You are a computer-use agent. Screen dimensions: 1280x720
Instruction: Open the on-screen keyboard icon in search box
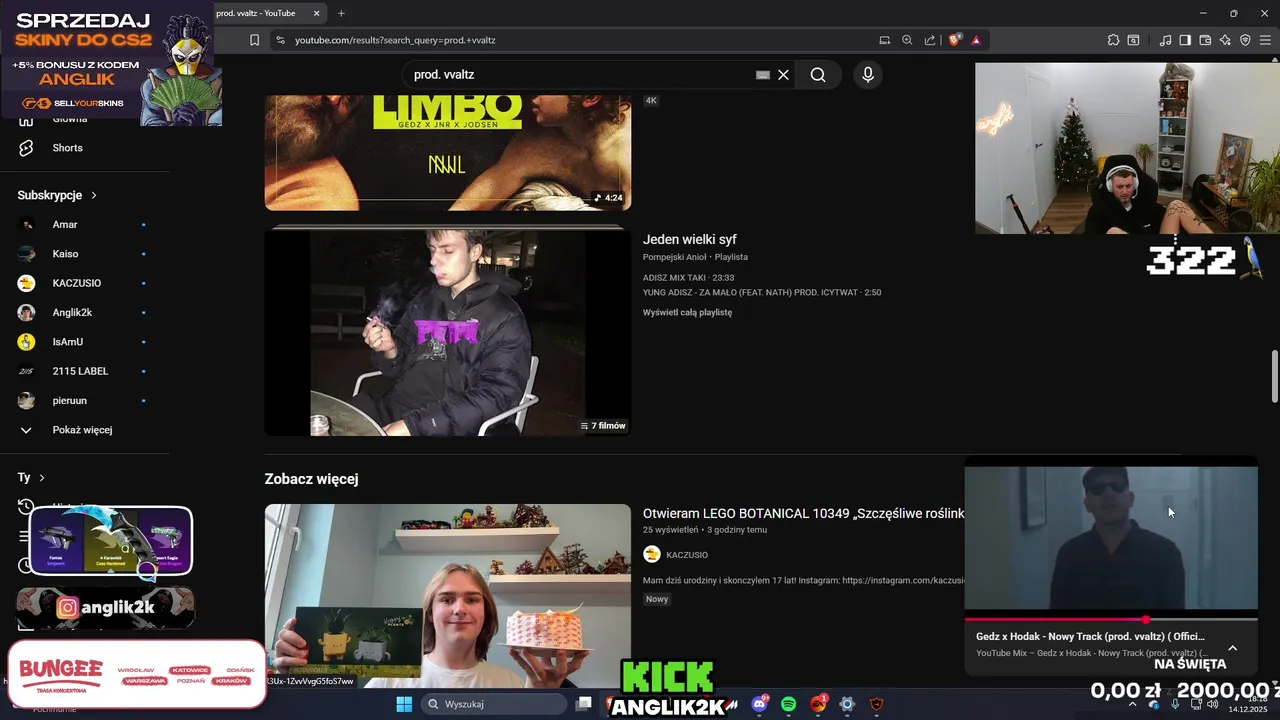click(763, 75)
